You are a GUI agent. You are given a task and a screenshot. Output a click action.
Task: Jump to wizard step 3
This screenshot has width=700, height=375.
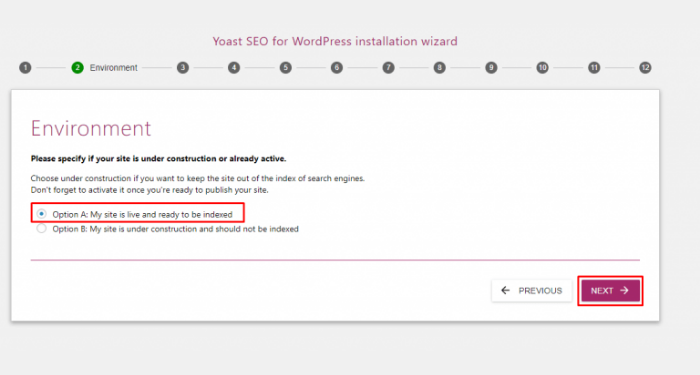[x=183, y=67]
